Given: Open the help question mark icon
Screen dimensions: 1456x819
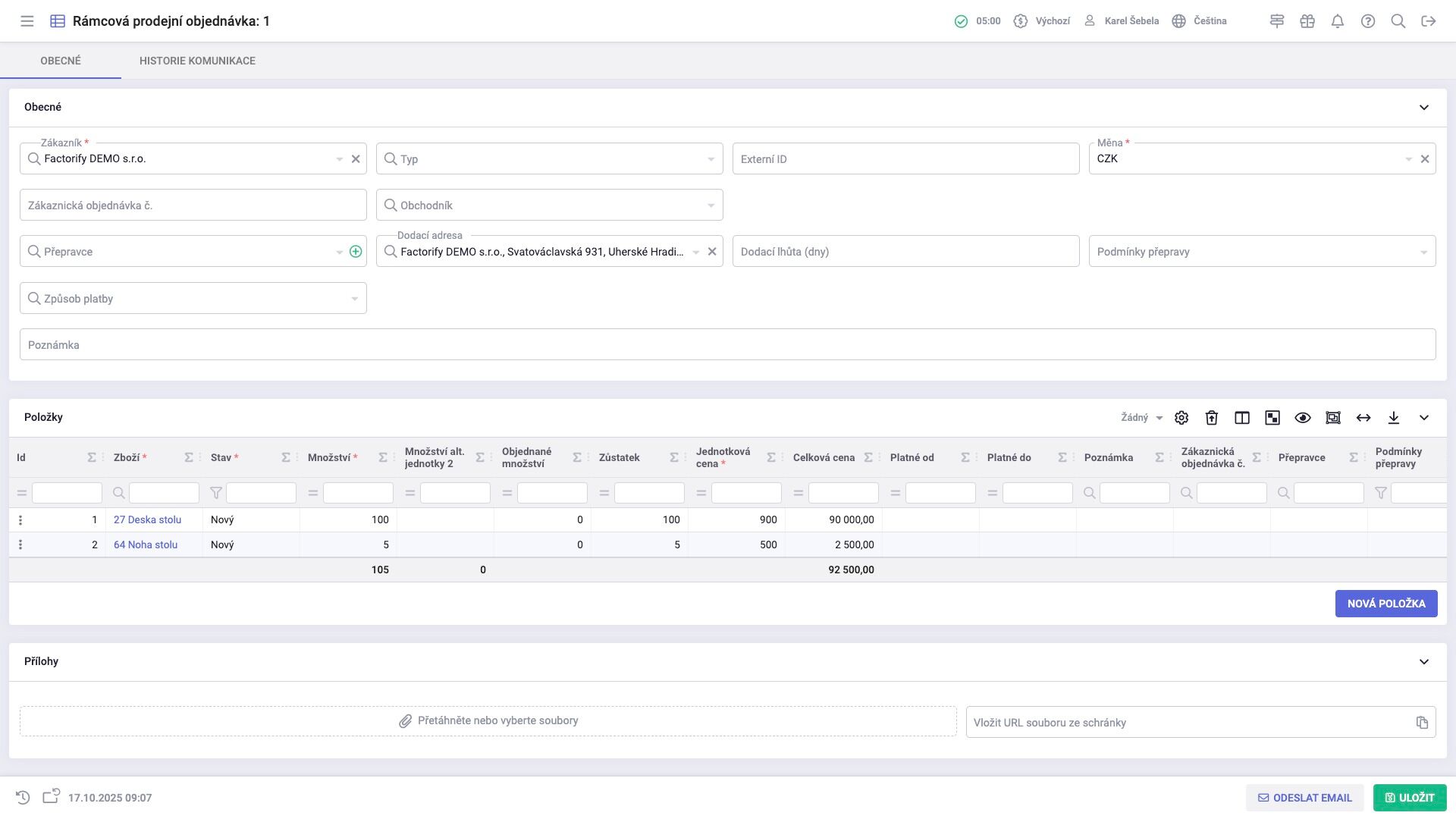Looking at the screenshot, I should 1368,21.
